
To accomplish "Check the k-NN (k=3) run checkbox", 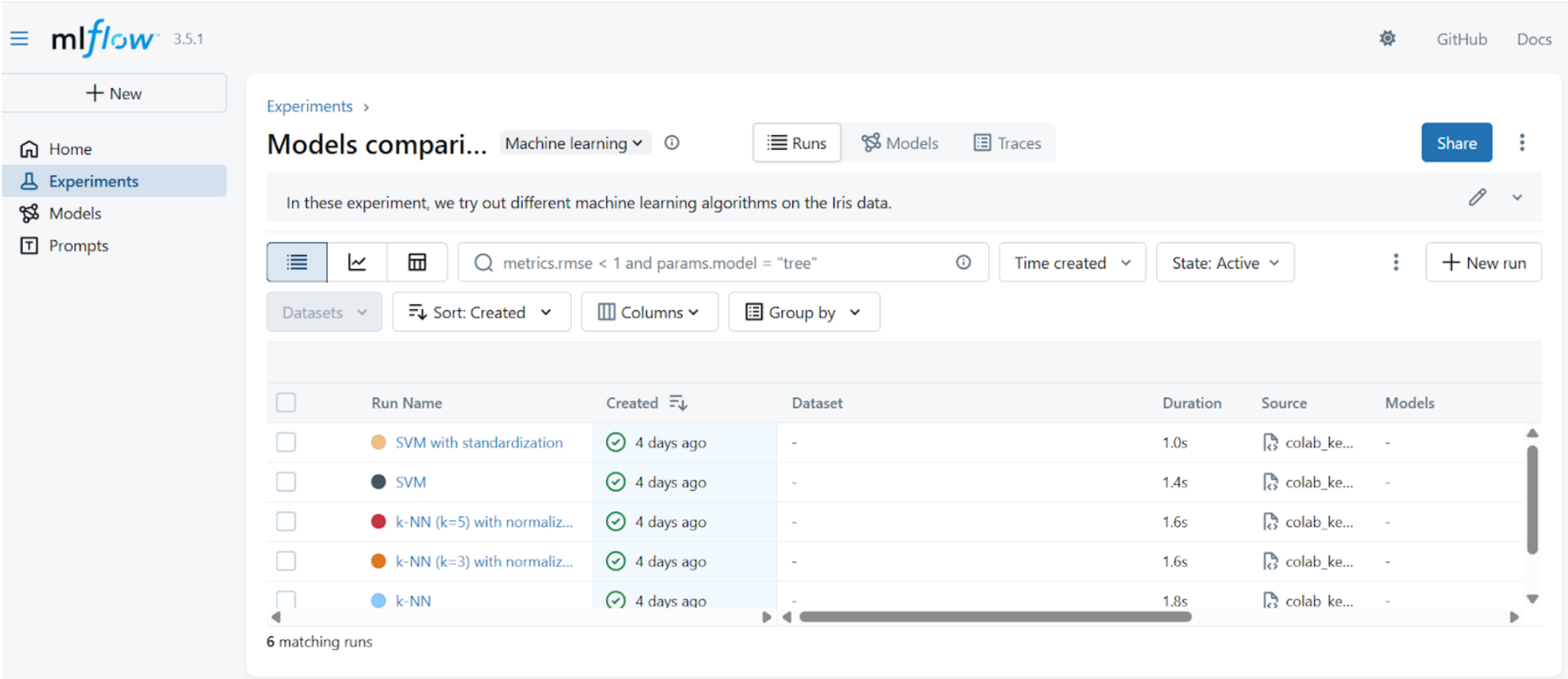I will coord(286,561).
